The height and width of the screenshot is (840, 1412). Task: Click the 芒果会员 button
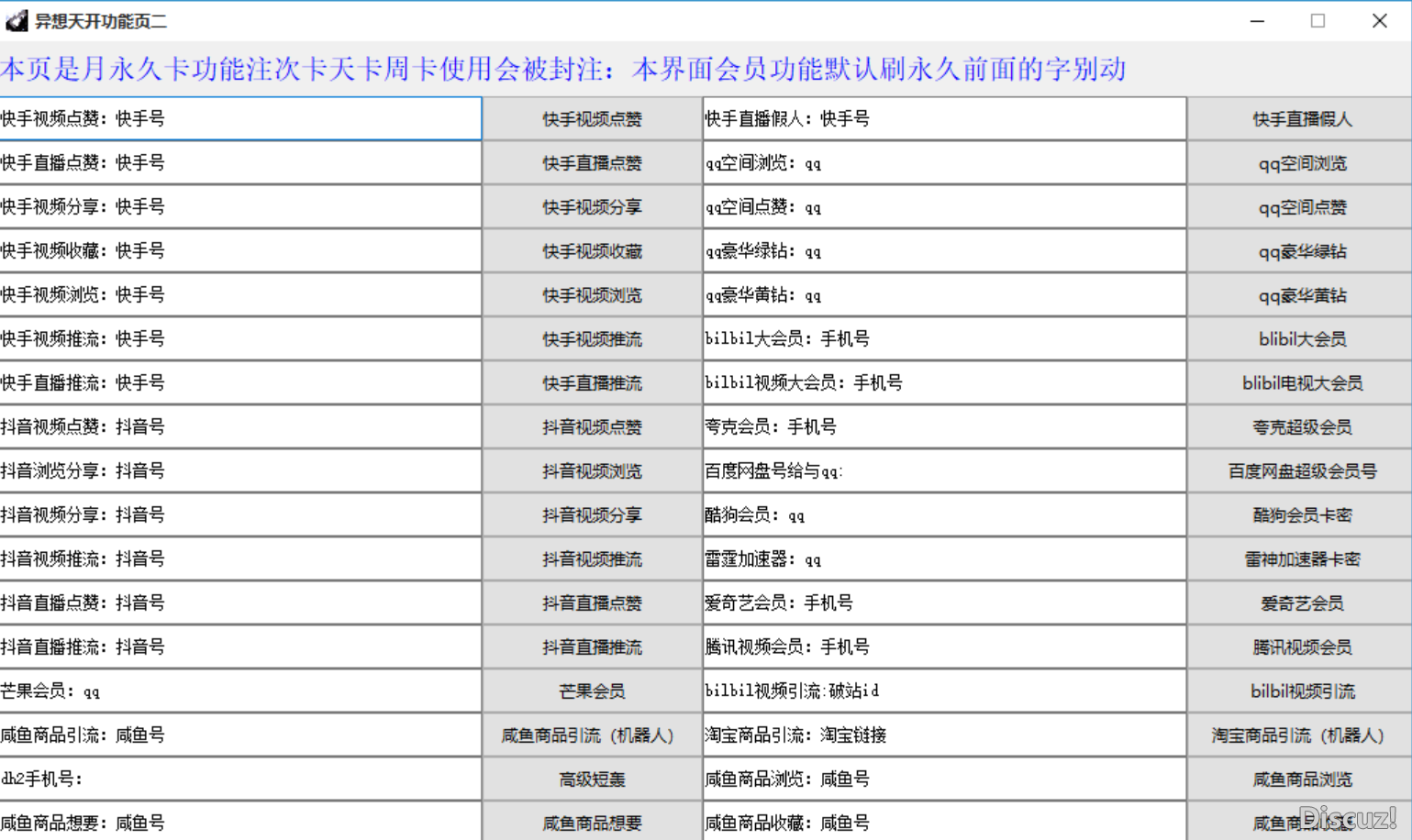point(592,691)
